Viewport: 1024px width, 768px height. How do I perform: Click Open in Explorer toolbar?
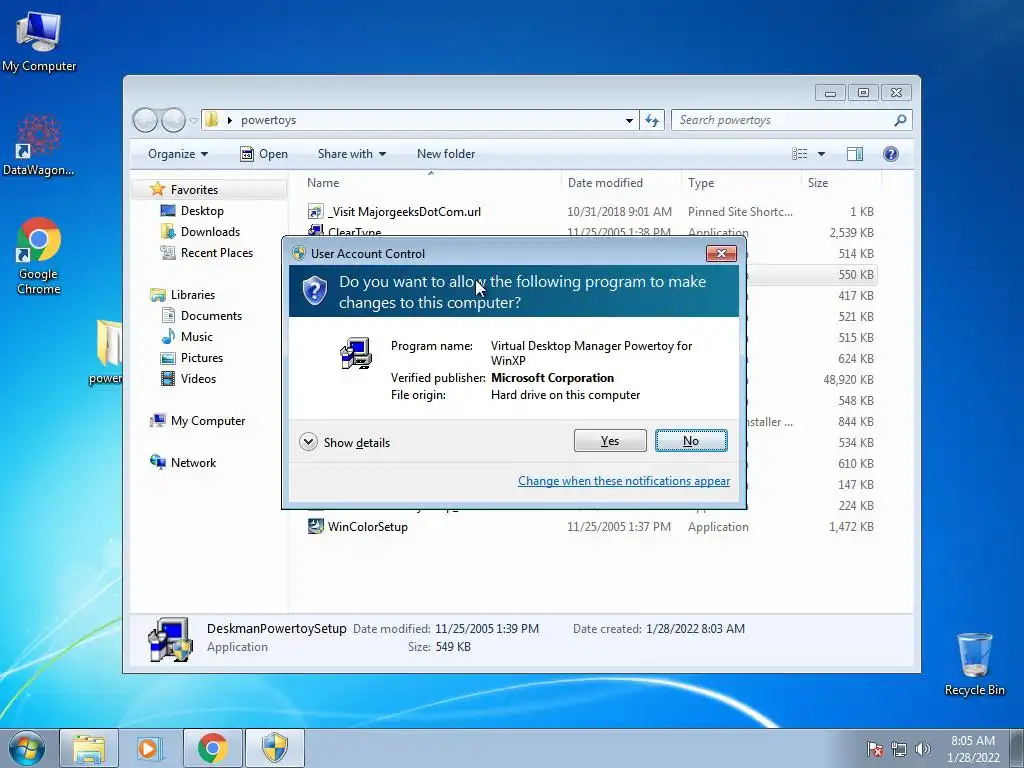[x=264, y=154]
